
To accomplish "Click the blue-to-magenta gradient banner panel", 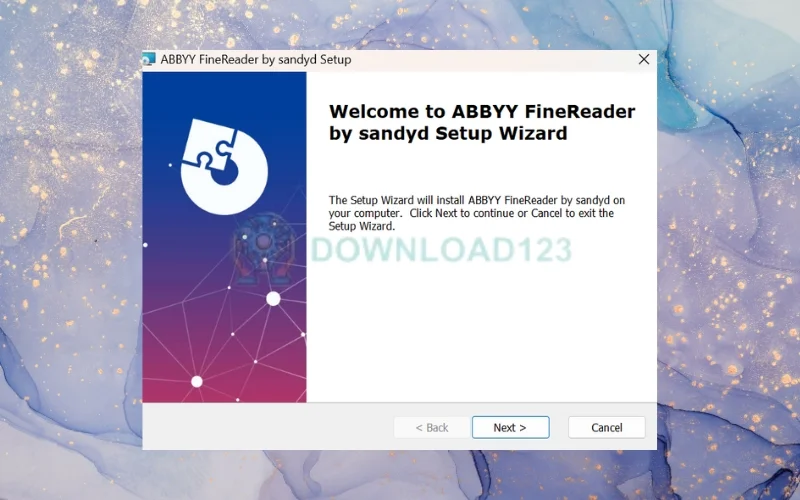I will [x=224, y=237].
